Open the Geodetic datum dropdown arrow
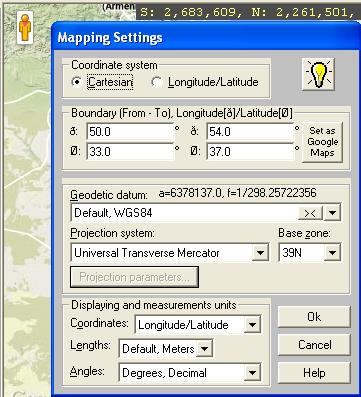 tap(332, 213)
